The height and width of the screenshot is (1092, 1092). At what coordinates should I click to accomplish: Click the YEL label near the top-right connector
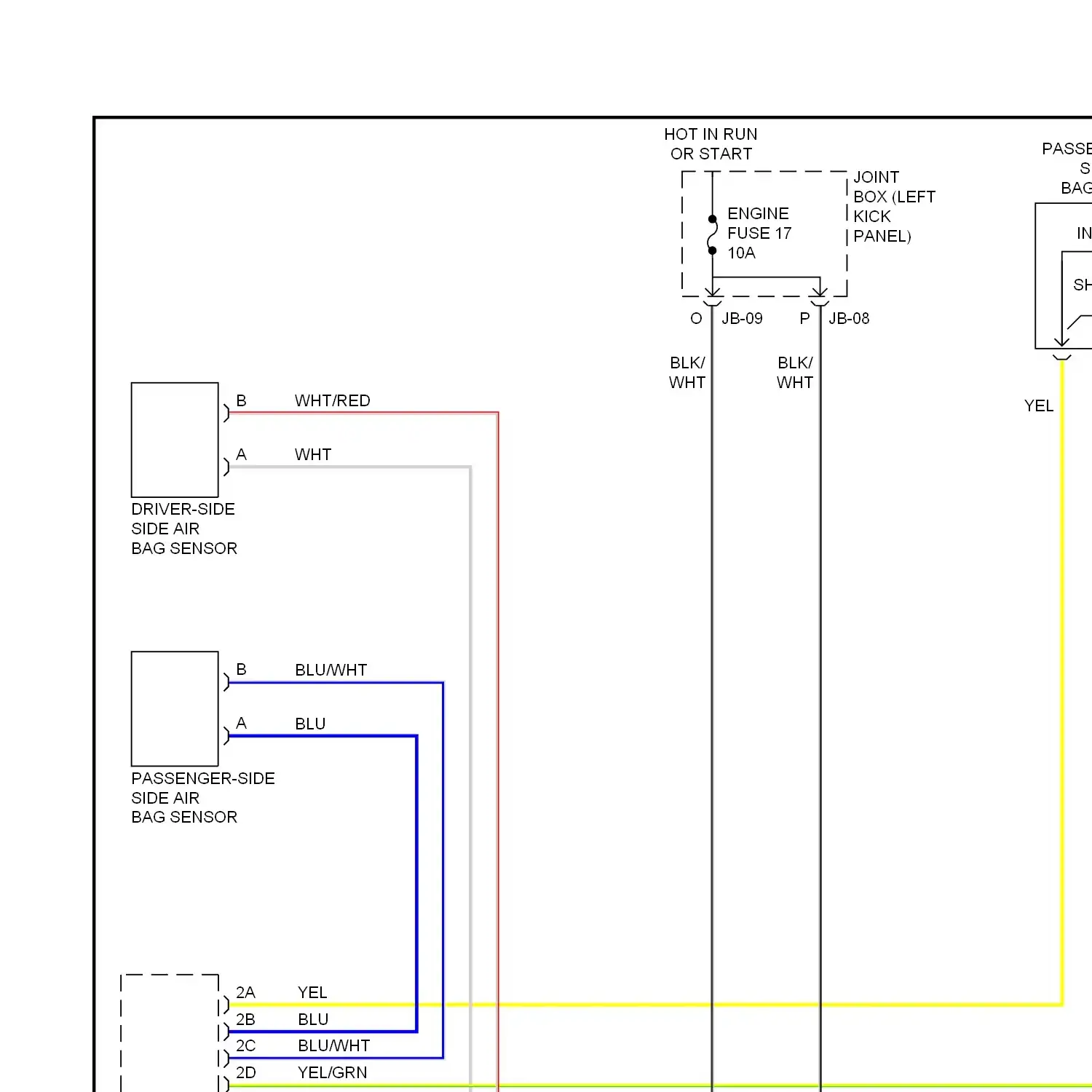pos(1039,406)
